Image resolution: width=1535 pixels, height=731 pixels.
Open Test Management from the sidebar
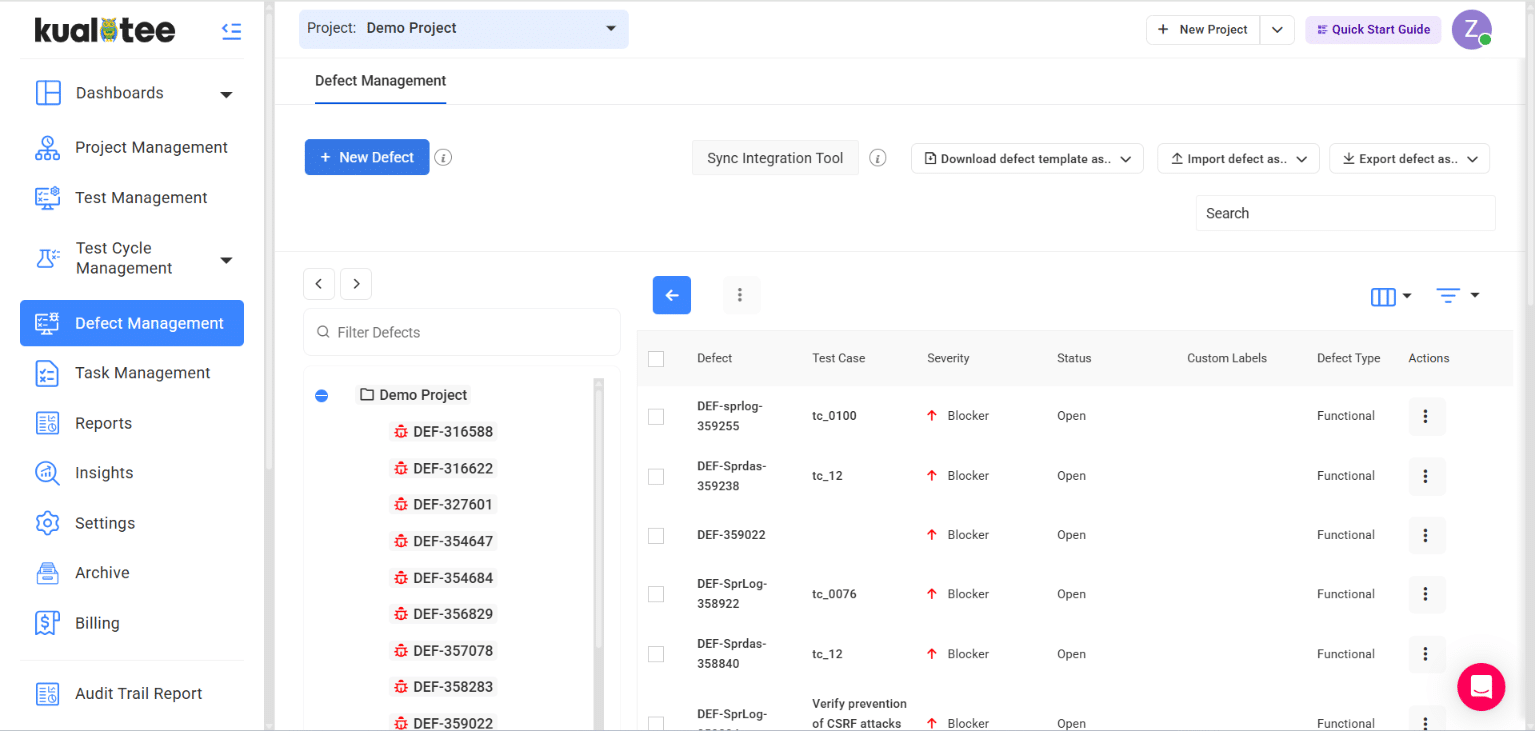point(141,198)
